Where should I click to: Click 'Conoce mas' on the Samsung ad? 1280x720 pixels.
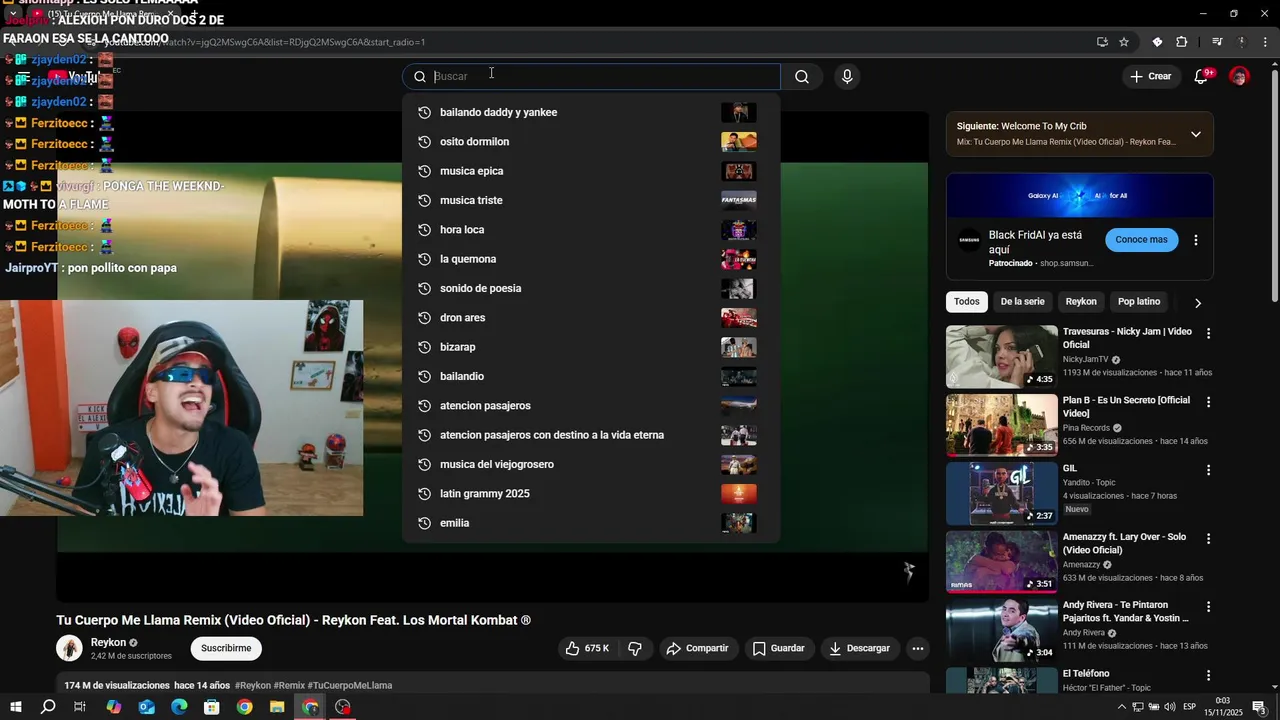[x=1141, y=240]
